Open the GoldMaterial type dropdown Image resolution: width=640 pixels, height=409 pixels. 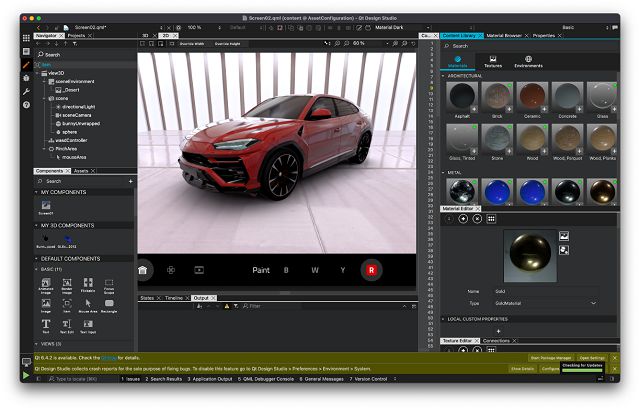593,303
